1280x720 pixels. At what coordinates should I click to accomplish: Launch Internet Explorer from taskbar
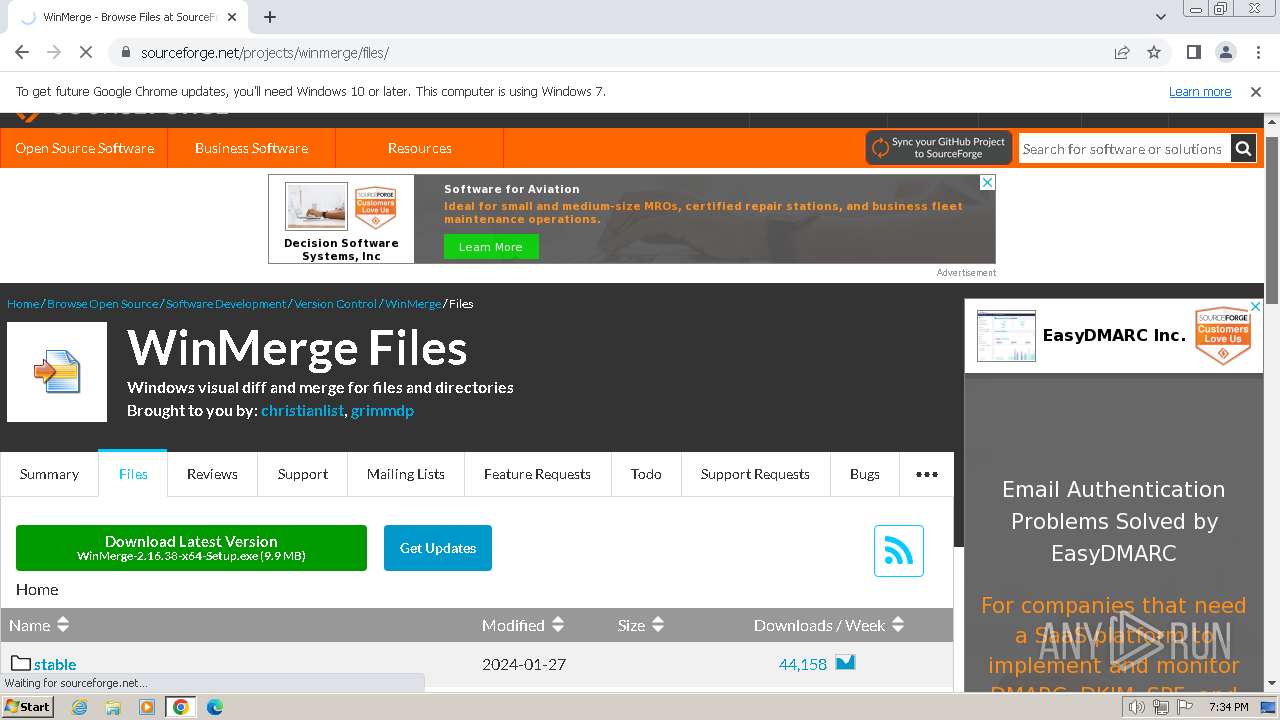80,707
